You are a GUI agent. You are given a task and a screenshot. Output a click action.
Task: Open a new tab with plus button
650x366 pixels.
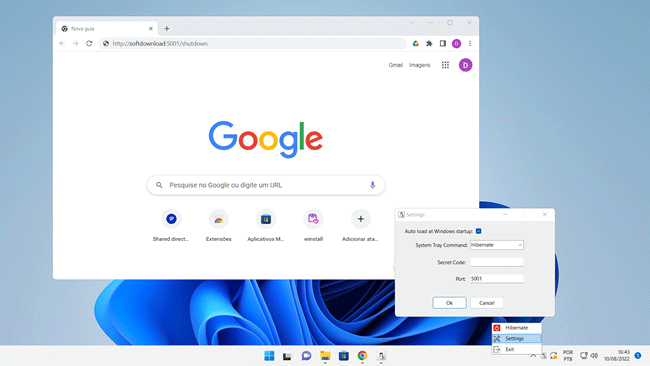167,29
